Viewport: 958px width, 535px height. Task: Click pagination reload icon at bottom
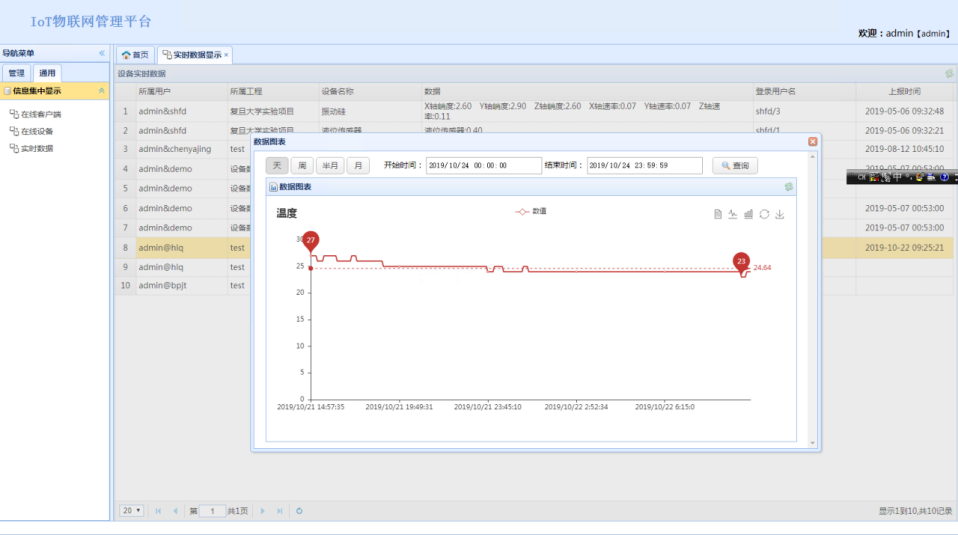(299, 511)
